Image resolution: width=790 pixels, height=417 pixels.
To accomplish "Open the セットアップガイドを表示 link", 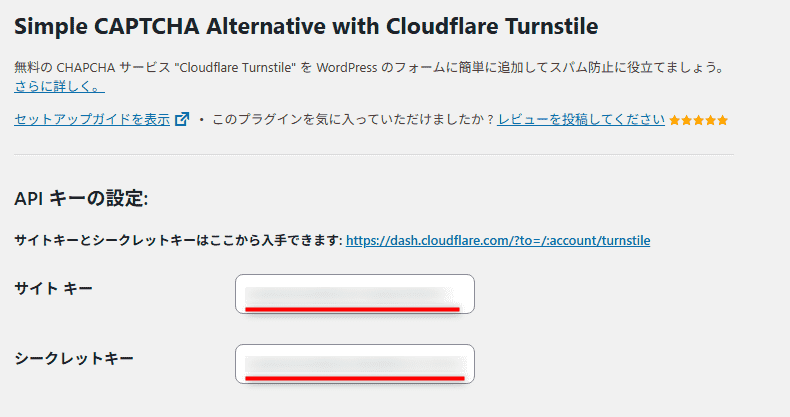I will [92, 120].
